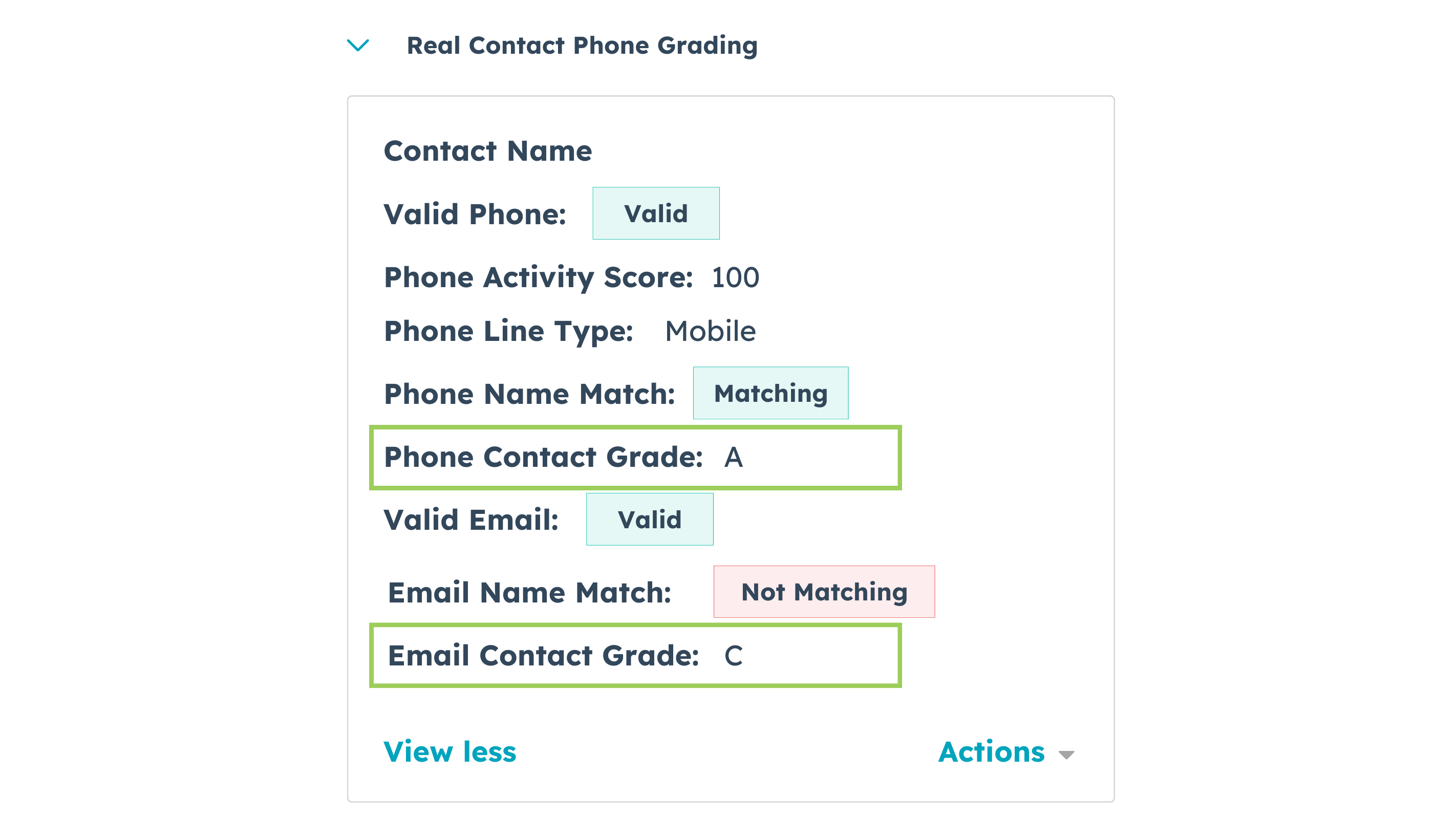Screen dimensions: 1456x819
Task: Click the Matching badge for Phone Name Match
Action: tap(770, 393)
